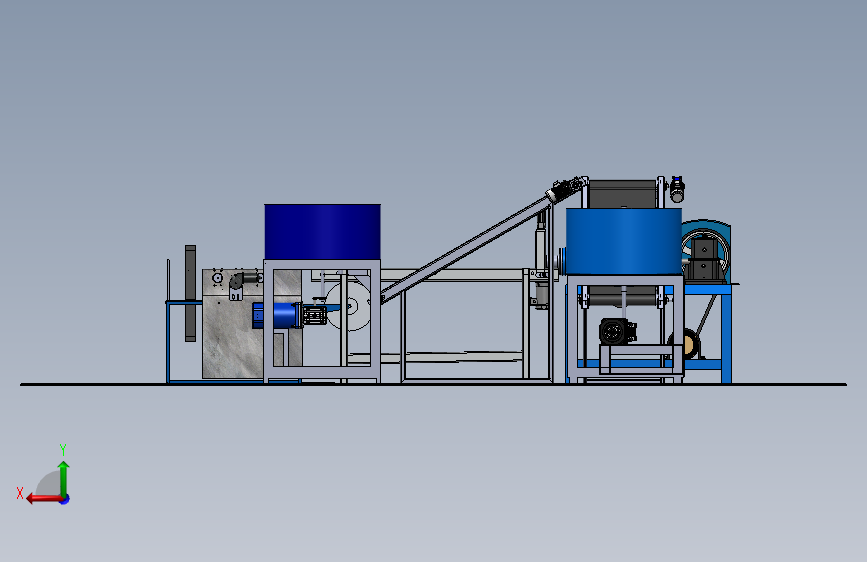Select the black motor under light blue tank
The image size is (867, 562).
coord(617,331)
